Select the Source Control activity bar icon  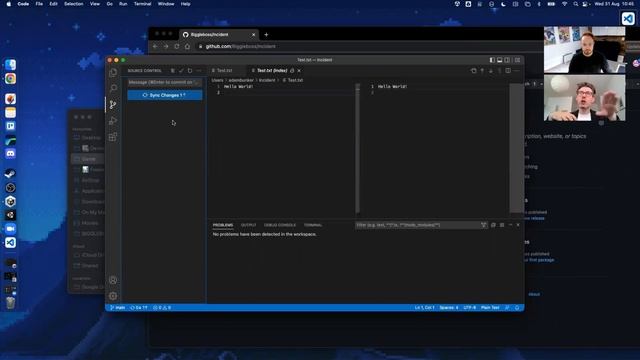point(113,104)
